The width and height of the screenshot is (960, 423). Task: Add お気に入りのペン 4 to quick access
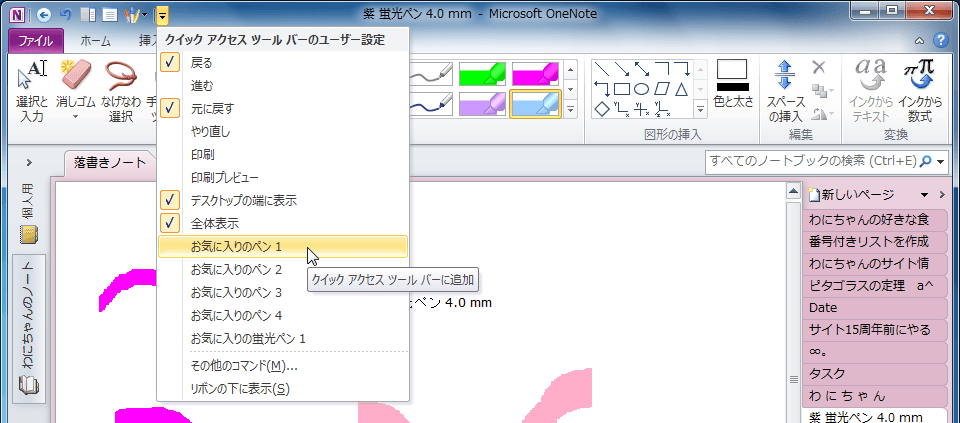tap(282, 316)
